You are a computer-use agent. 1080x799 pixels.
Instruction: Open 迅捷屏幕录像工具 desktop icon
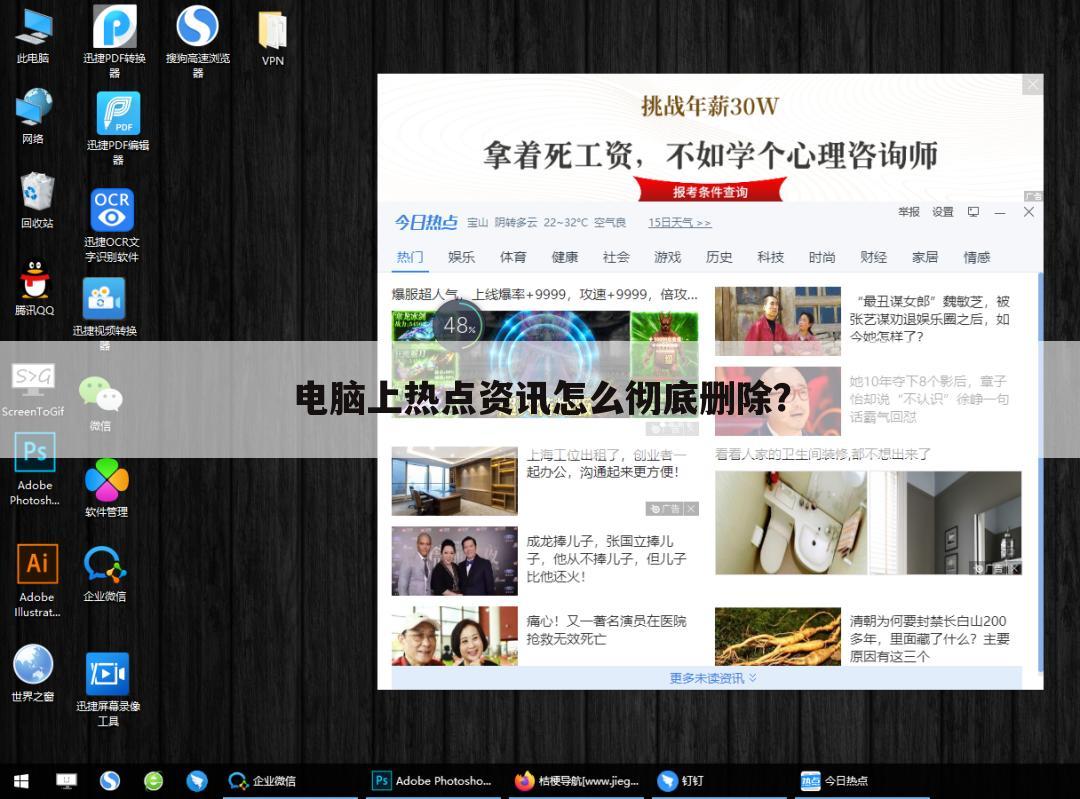(107, 689)
